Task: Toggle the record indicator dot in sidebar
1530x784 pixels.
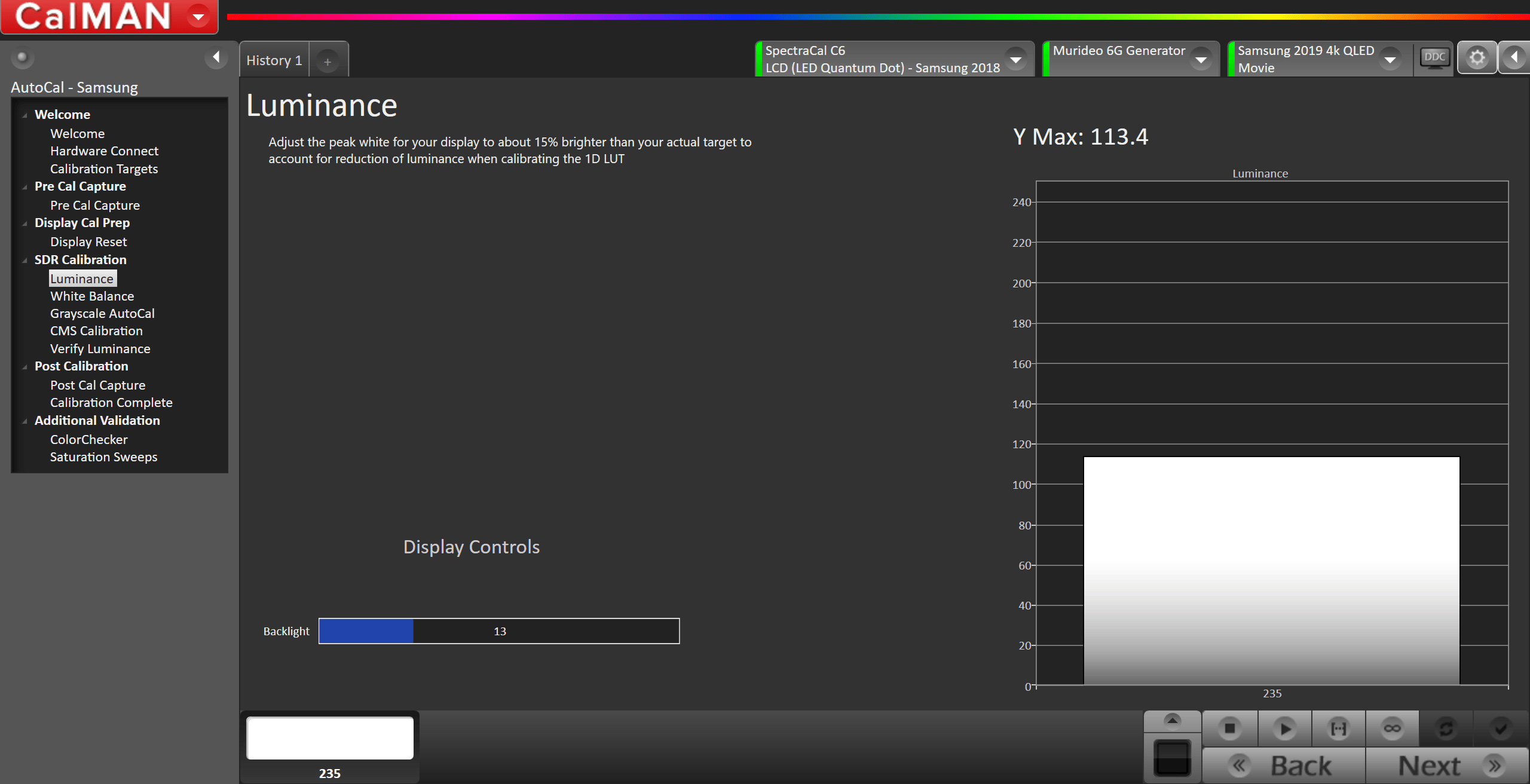Action: click(x=22, y=57)
